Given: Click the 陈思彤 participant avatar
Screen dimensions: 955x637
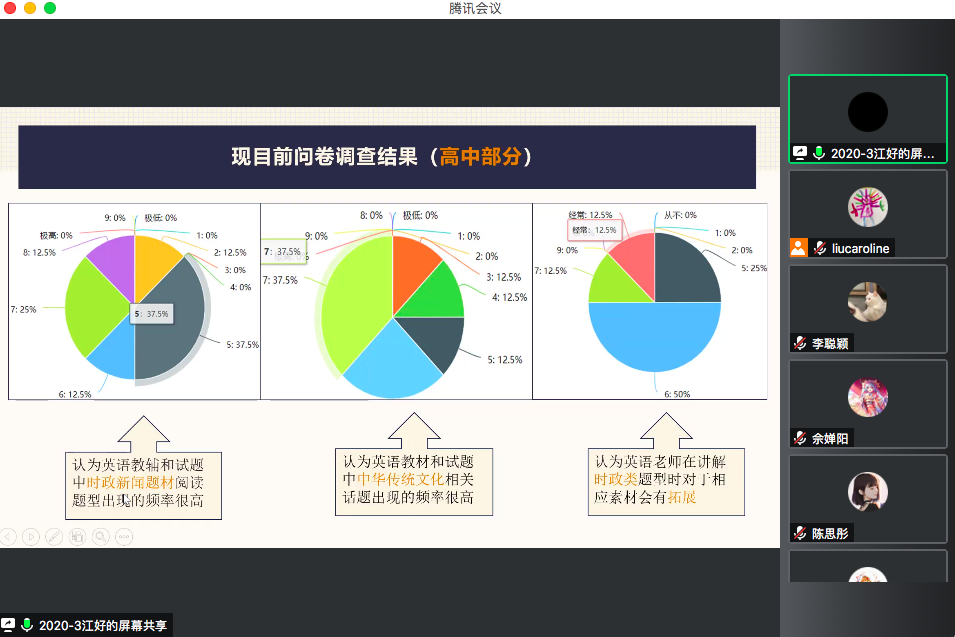Looking at the screenshot, I should click(867, 491).
